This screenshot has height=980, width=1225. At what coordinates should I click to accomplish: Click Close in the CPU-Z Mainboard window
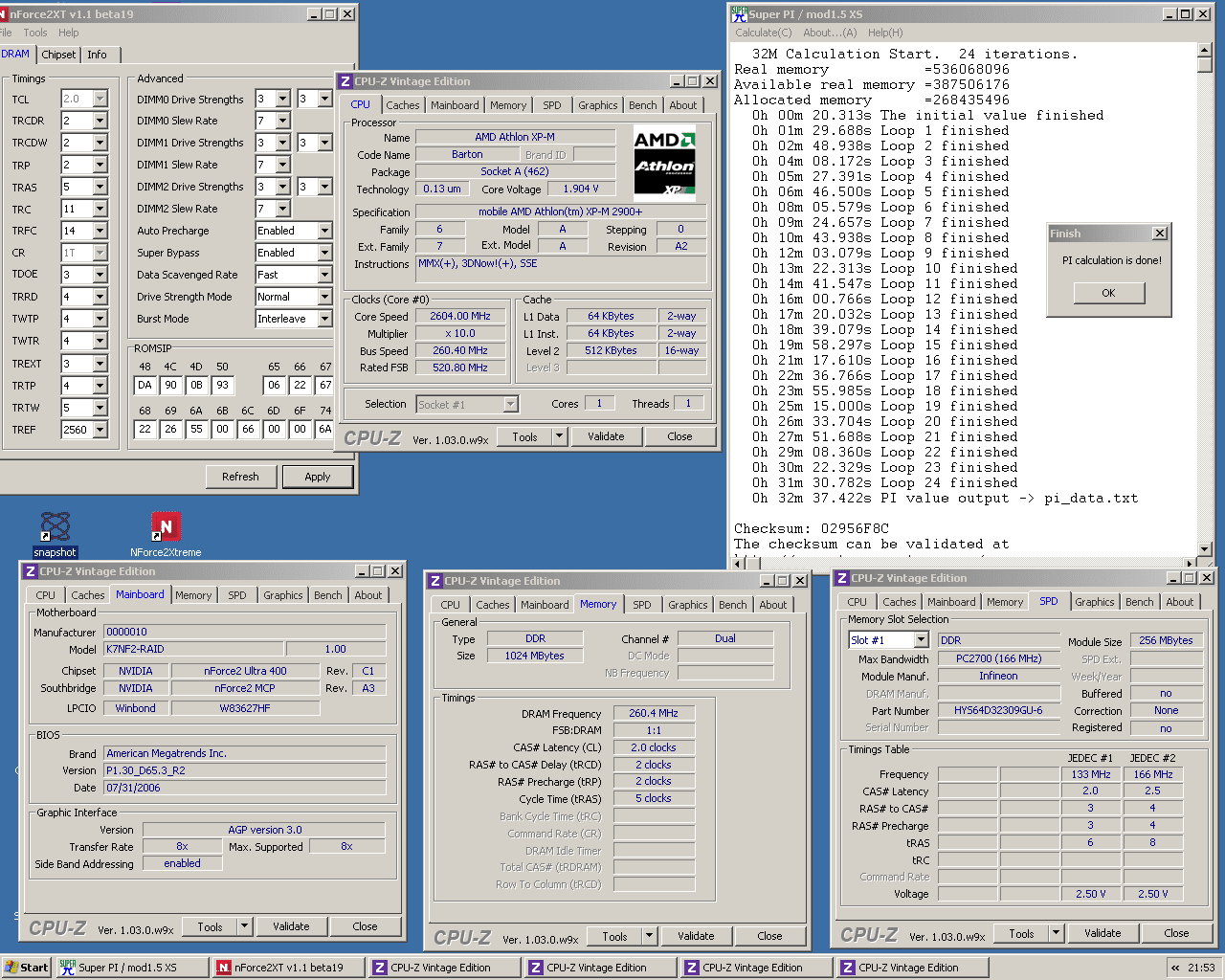tap(365, 926)
